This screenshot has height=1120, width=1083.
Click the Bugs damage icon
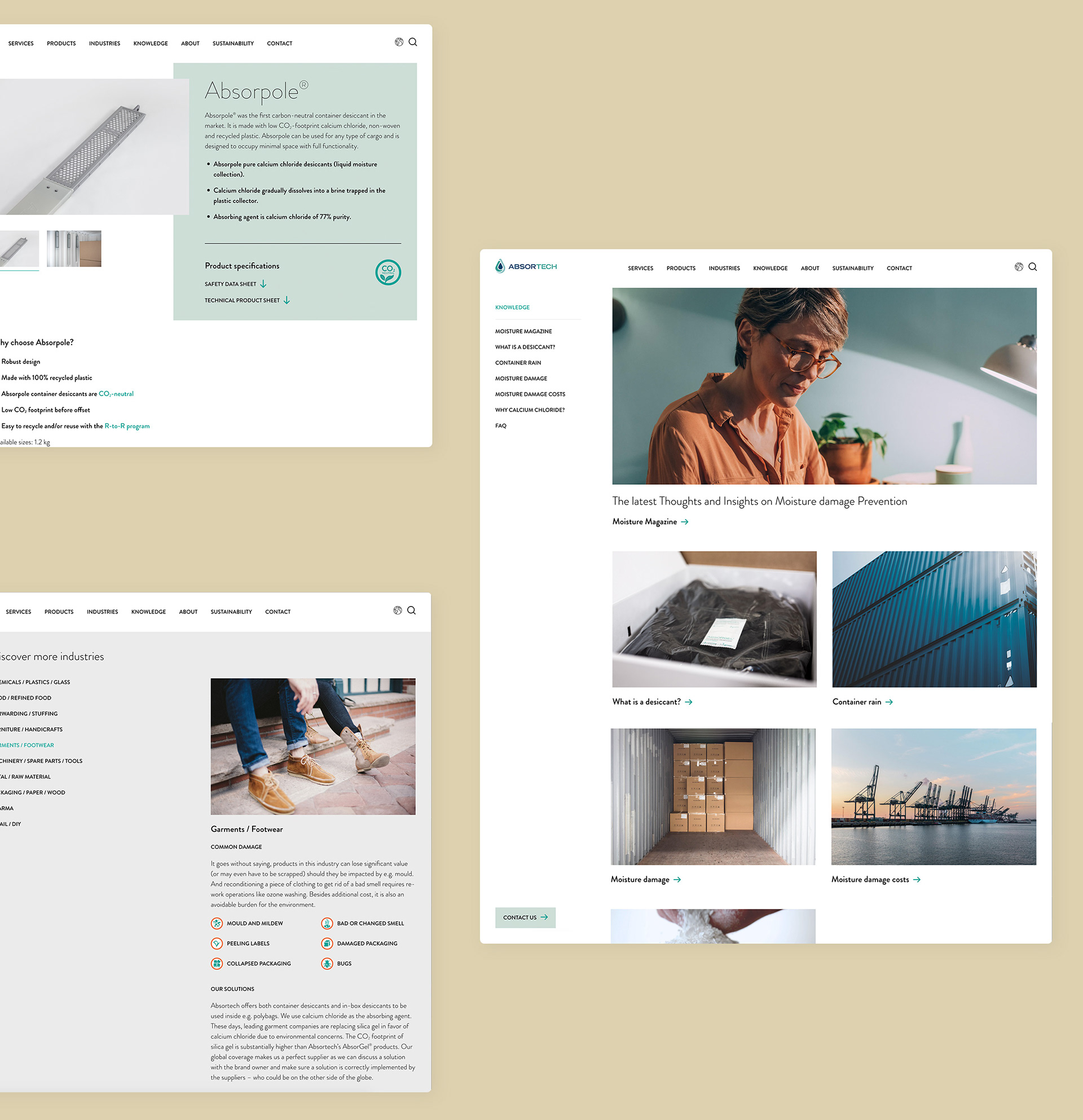327,964
